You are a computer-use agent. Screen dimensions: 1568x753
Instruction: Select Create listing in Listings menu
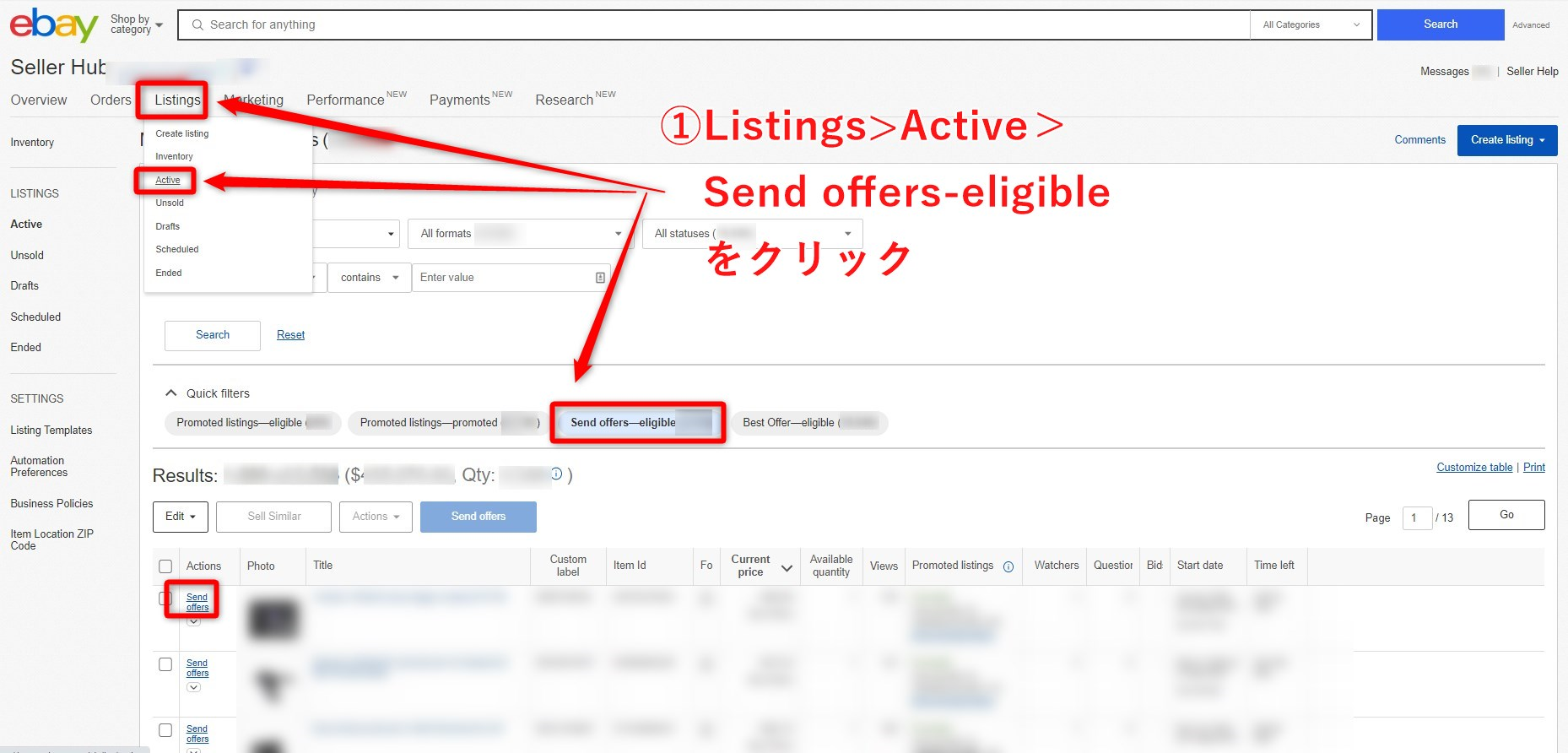pyautogui.click(x=181, y=133)
